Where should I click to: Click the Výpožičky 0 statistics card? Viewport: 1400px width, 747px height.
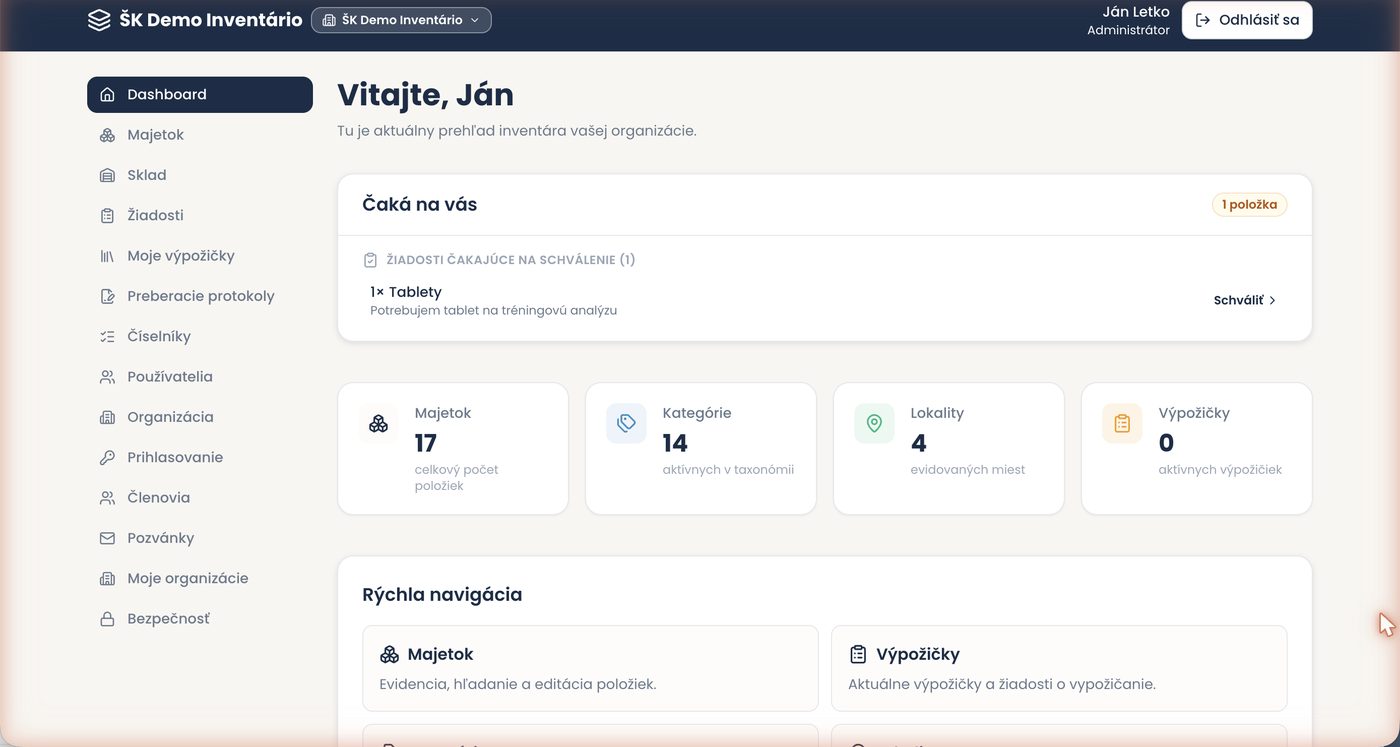coord(1197,449)
